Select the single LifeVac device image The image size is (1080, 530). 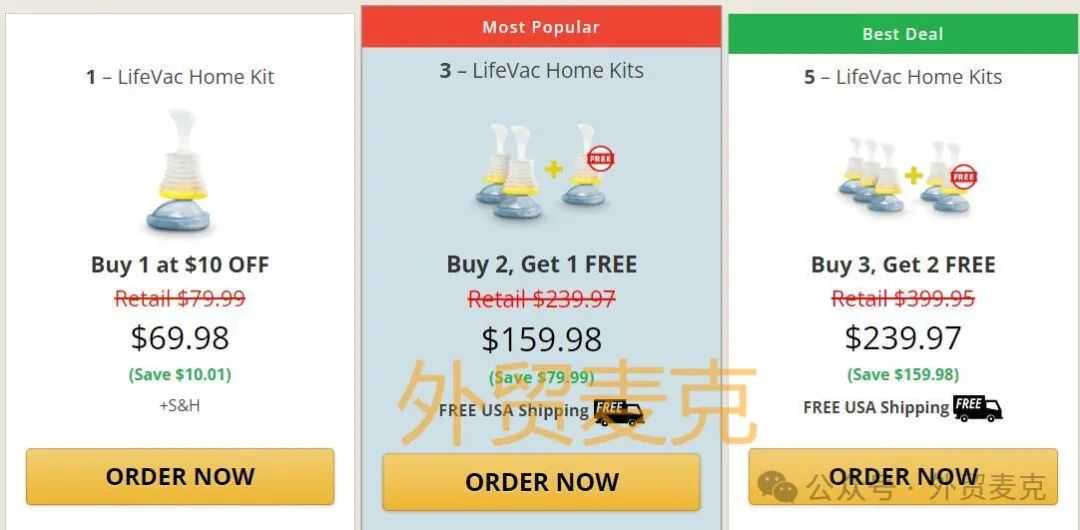[178, 170]
